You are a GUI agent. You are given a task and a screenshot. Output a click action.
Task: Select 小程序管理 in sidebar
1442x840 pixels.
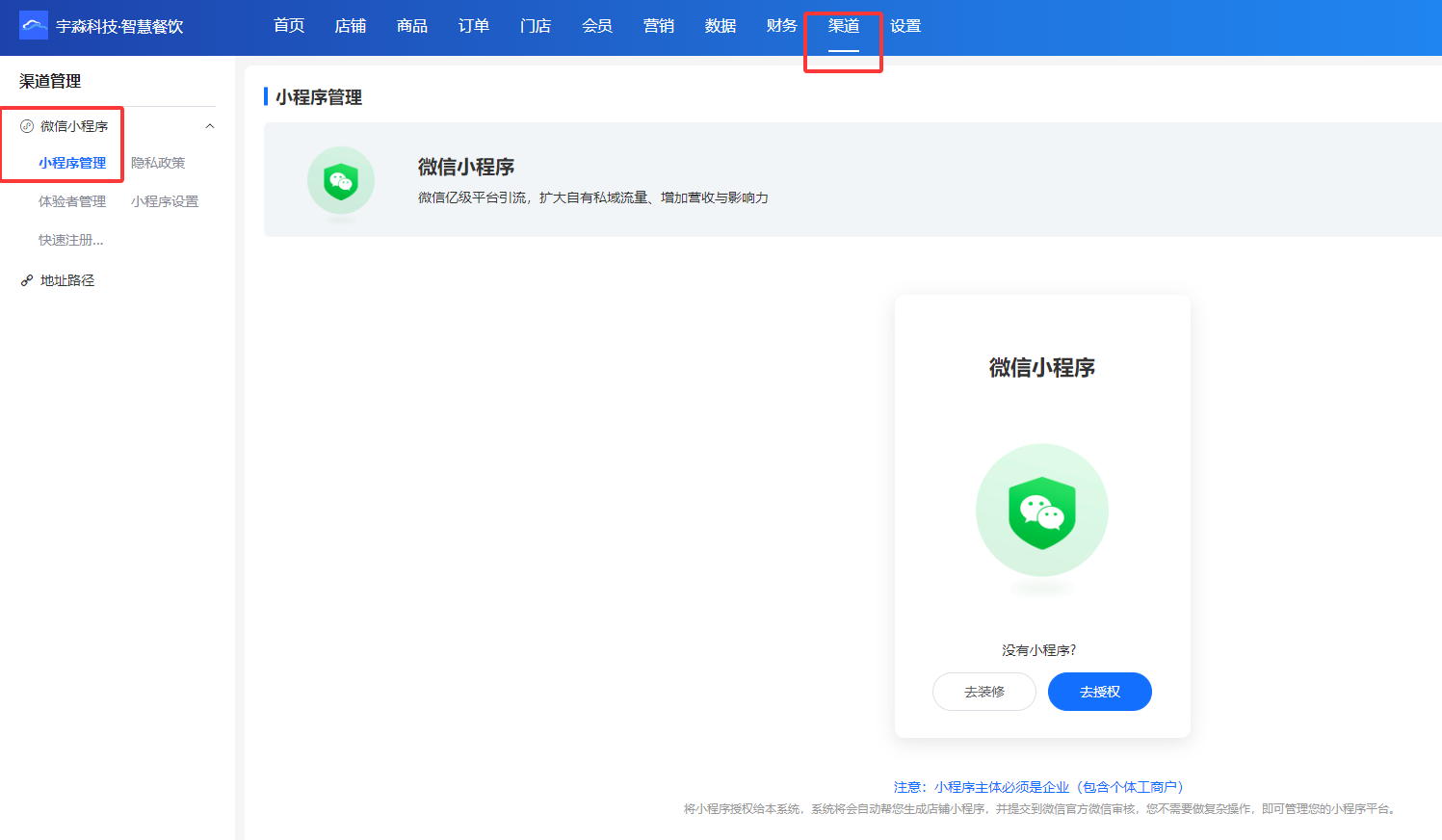(72, 163)
